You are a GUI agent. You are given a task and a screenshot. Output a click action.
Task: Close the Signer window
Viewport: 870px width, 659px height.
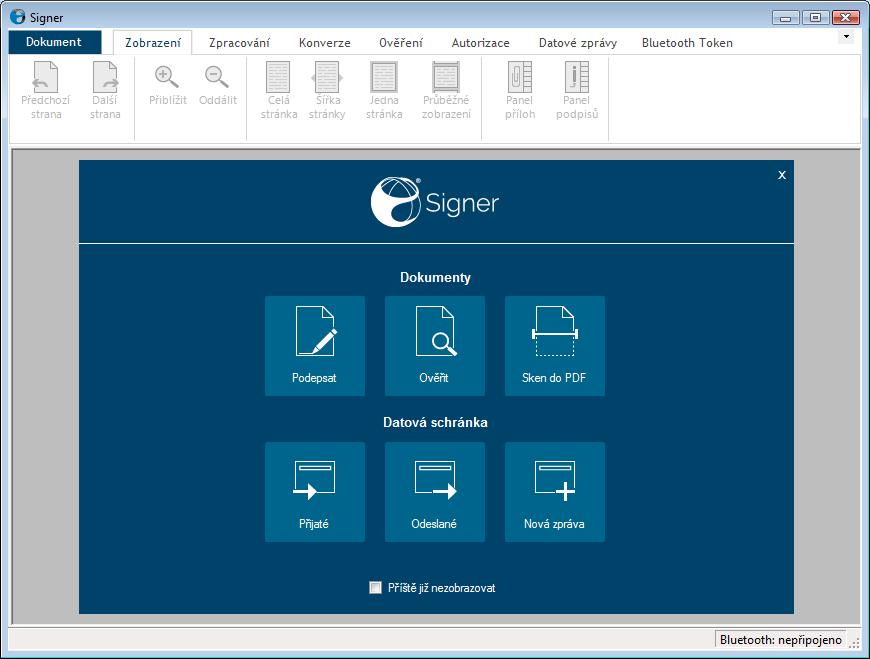[x=846, y=18]
